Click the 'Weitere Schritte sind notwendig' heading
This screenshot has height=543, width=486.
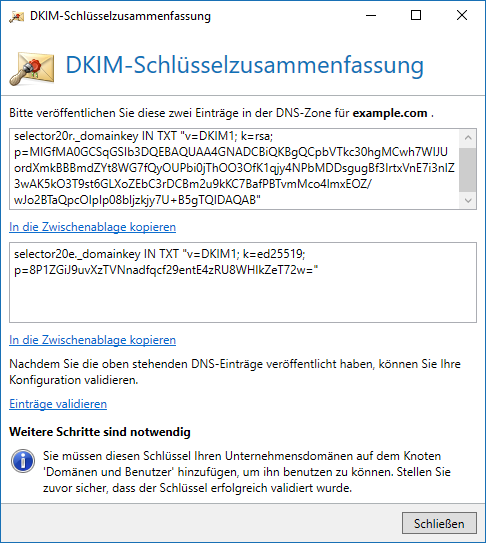(x=100, y=432)
